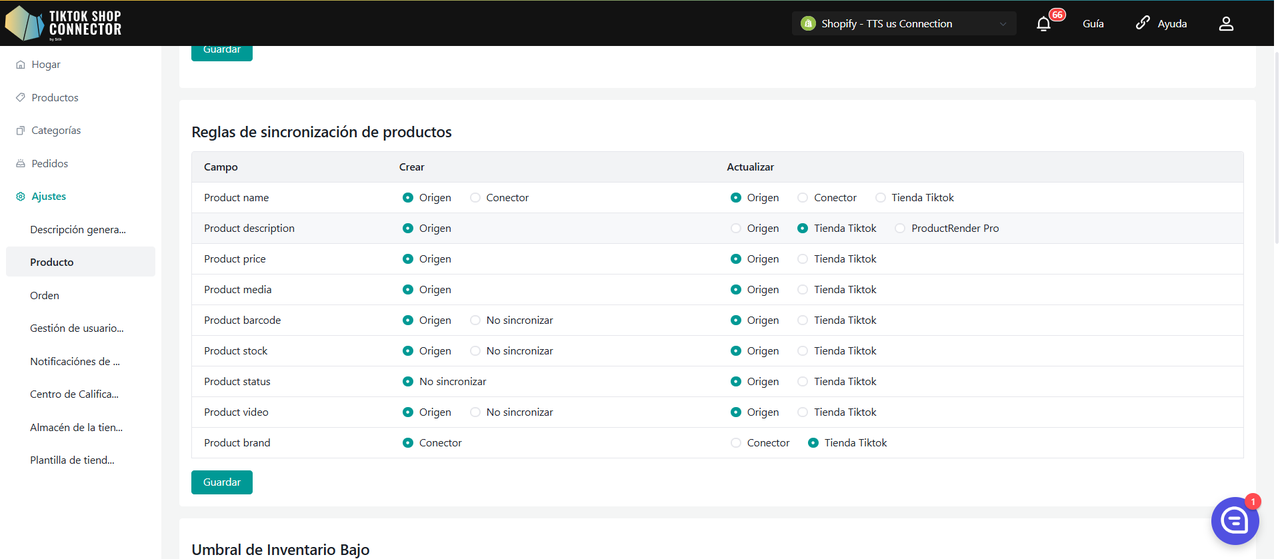The width and height of the screenshot is (1280, 559).
Task: Click the TikTok Shop Connector logo
Action: click(64, 23)
